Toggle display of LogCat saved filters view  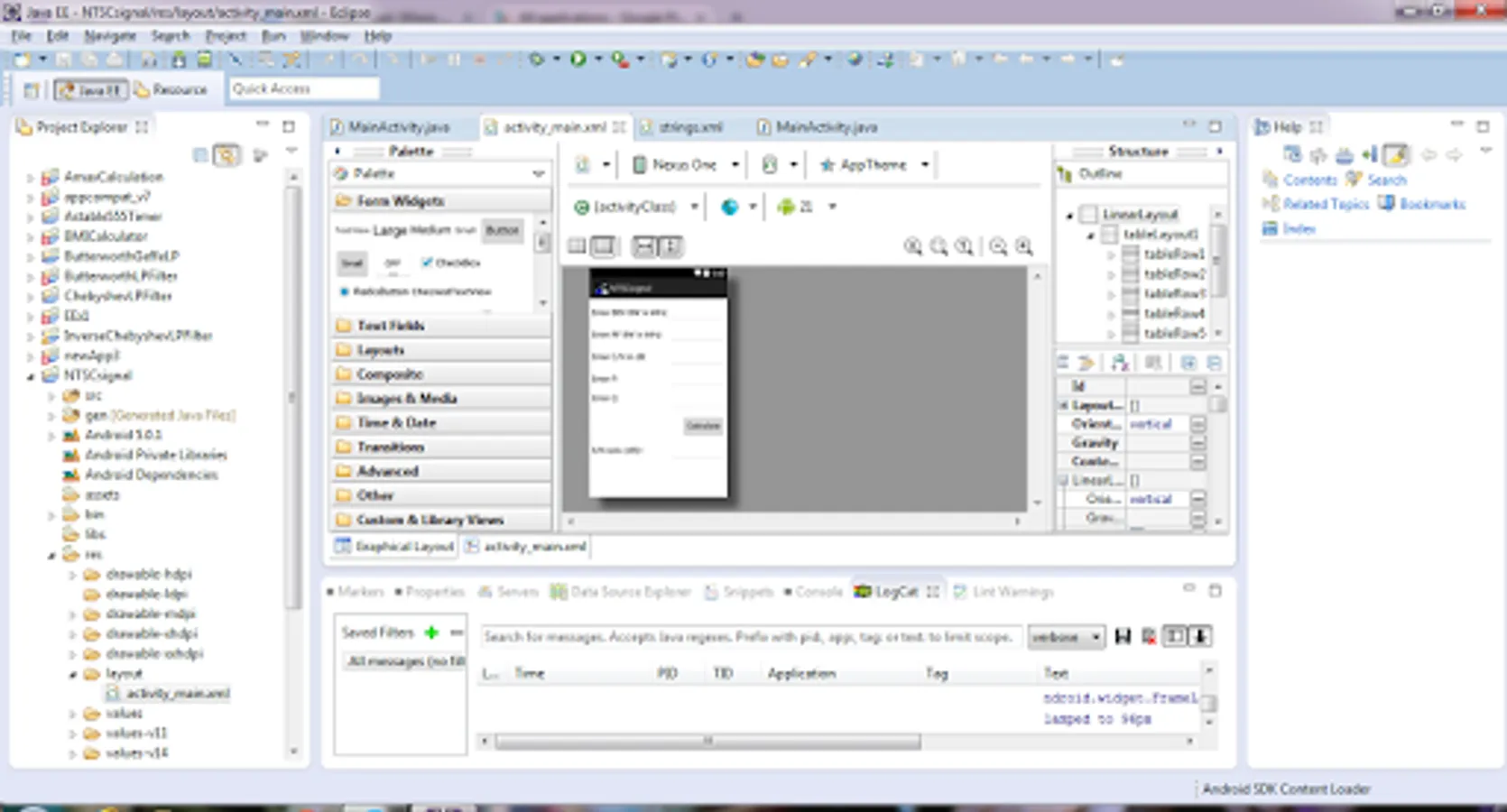[x=1175, y=637]
